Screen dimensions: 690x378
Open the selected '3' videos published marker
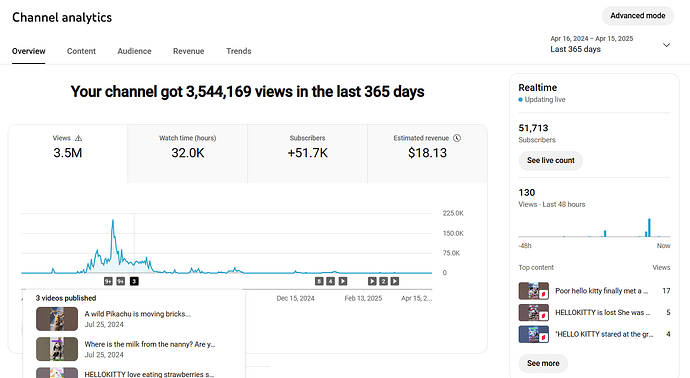[x=134, y=281]
